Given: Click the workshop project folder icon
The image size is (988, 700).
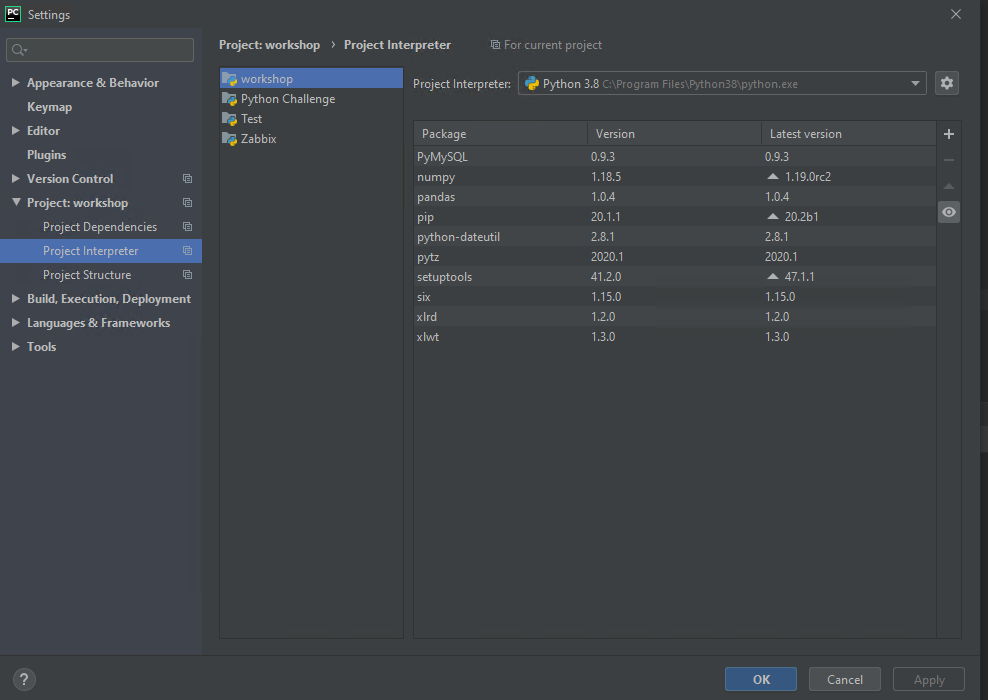Looking at the screenshot, I should [230, 79].
